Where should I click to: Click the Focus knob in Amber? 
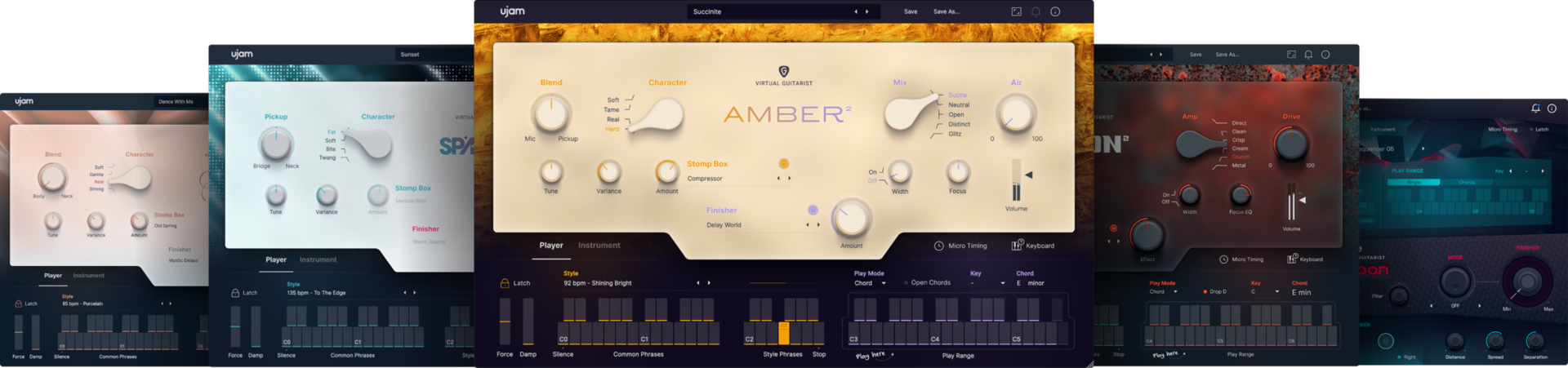pyautogui.click(x=958, y=172)
